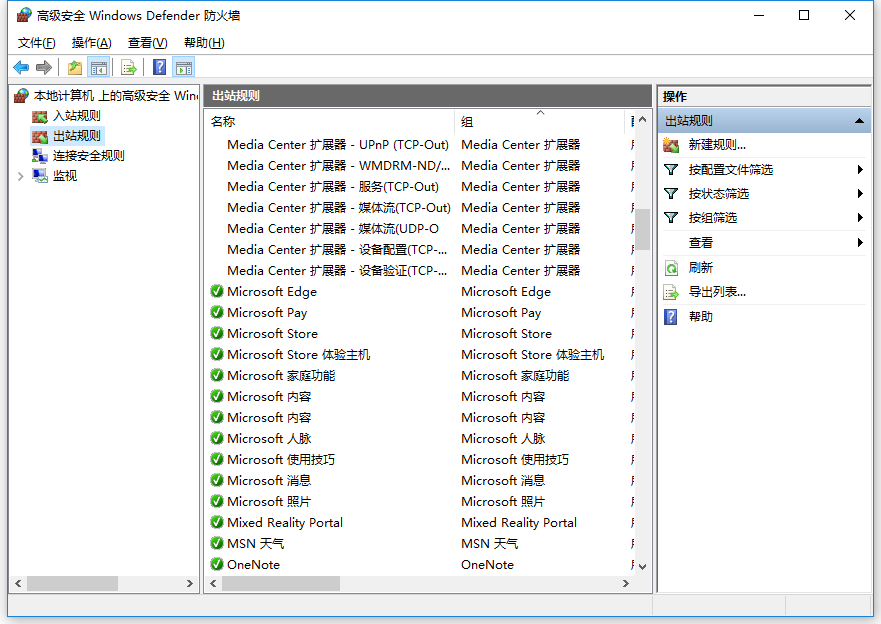Open the 操作(A) menu
The width and height of the screenshot is (881, 624).
coord(92,43)
